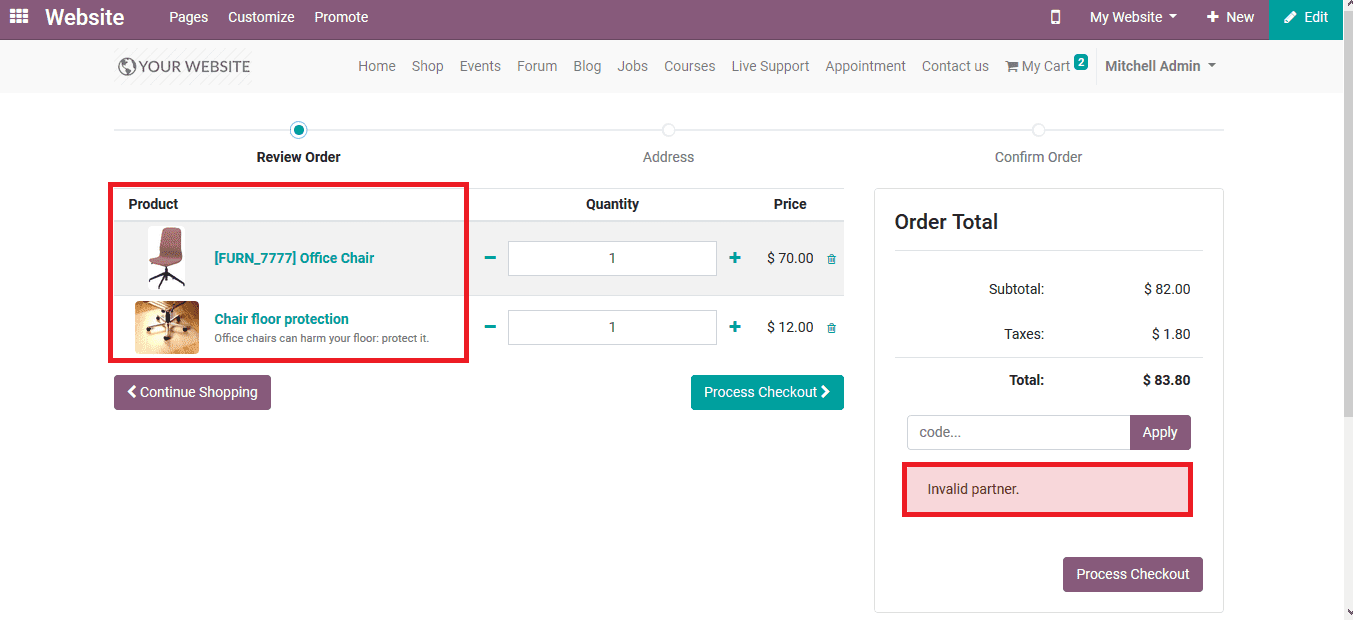Open the apps grid menu icon
This screenshot has height=621, width=1353.
click(19, 17)
